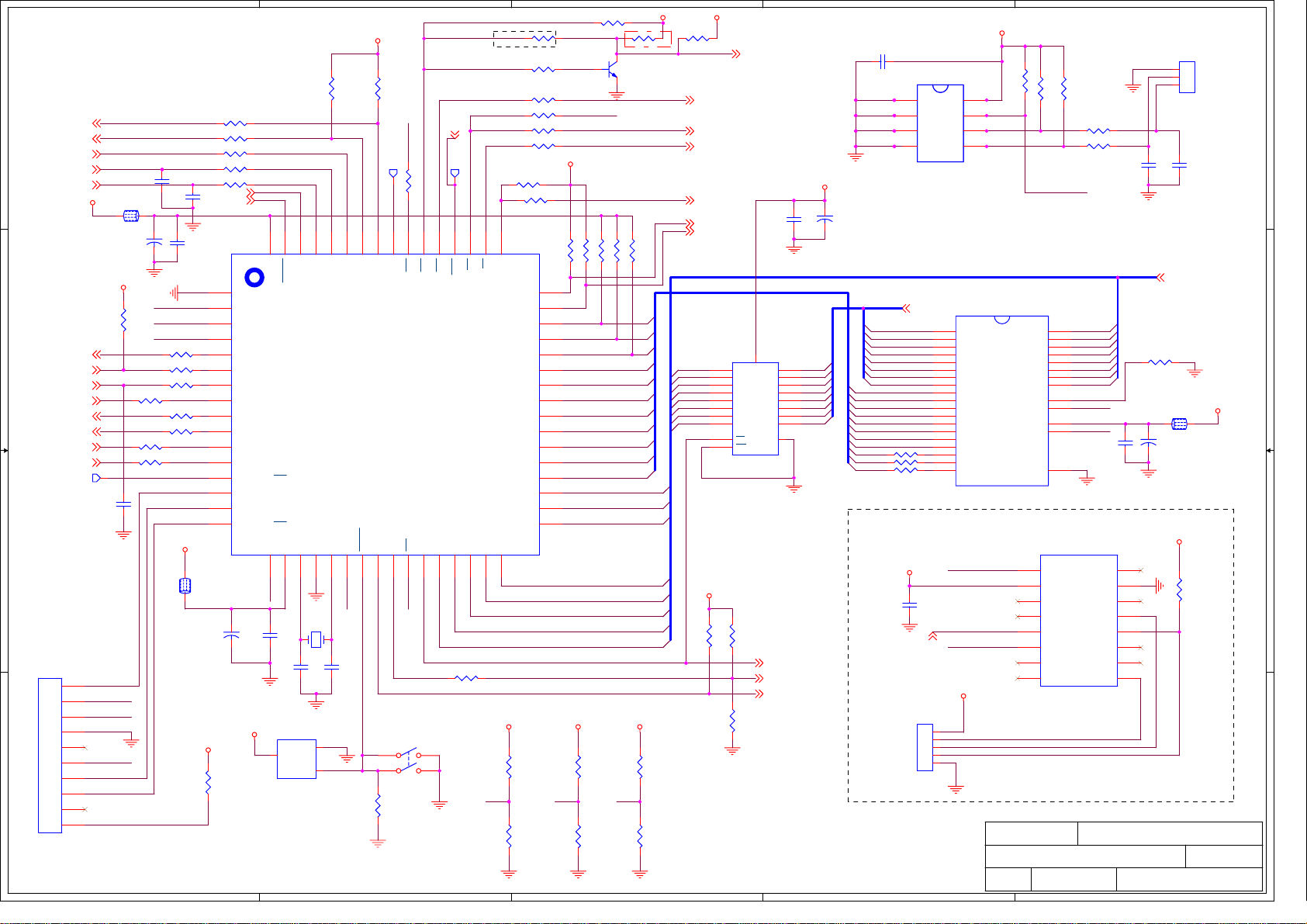Select the IC inside the dashed outline area
Image resolution: width=1307 pixels, height=924 pixels.
pyautogui.click(x=1078, y=620)
